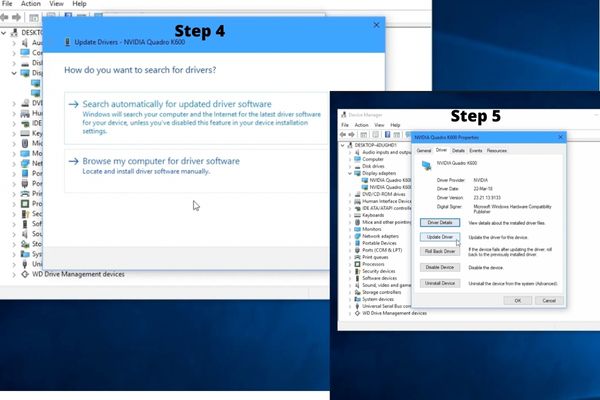Image resolution: width=600 pixels, height=400 pixels.
Task: Click Human Interface Devices icon in right Device Manager
Action: (x=357, y=201)
